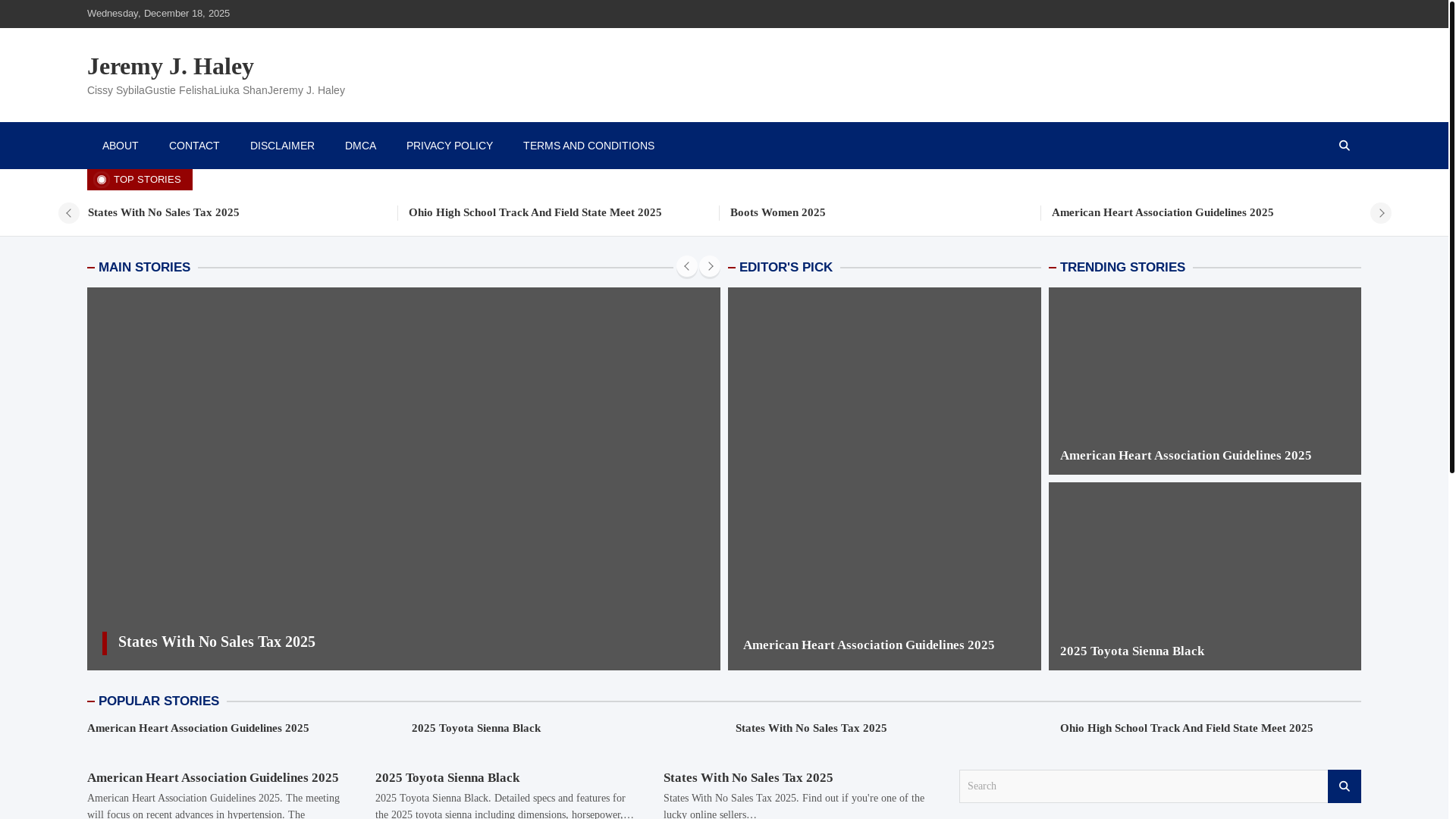
Task: Open the Trending 'American Heart Association Guidelines 2025' title
Action: (x=1185, y=455)
